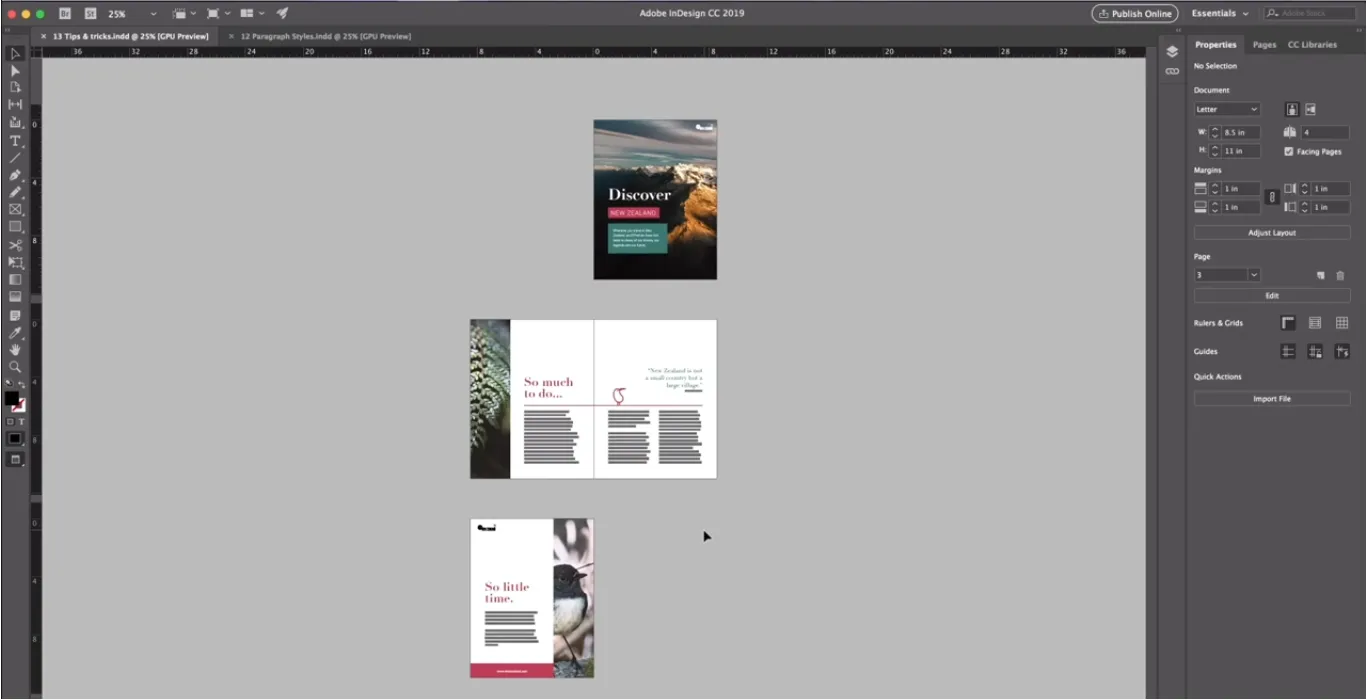The width and height of the screenshot is (1367, 700).
Task: Select the Eyedropper tool
Action: tap(15, 333)
